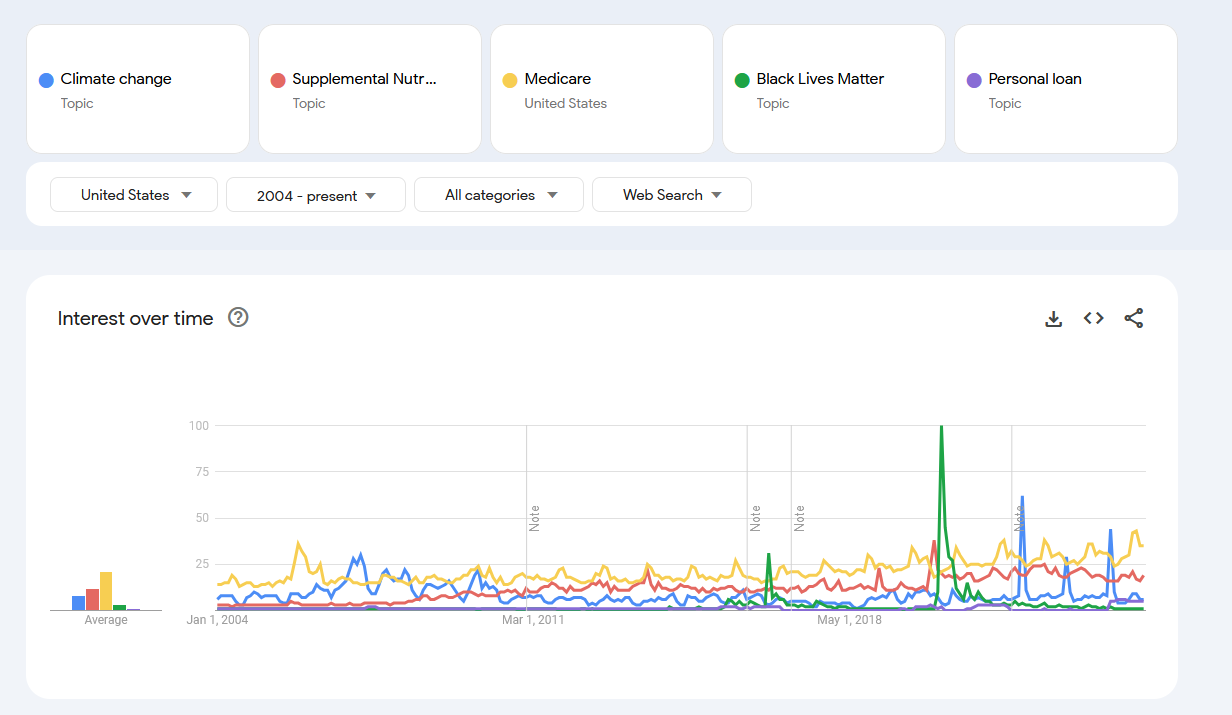1232x715 pixels.
Task: Click the Mar 1, 2011 axis label
Action: [533, 620]
